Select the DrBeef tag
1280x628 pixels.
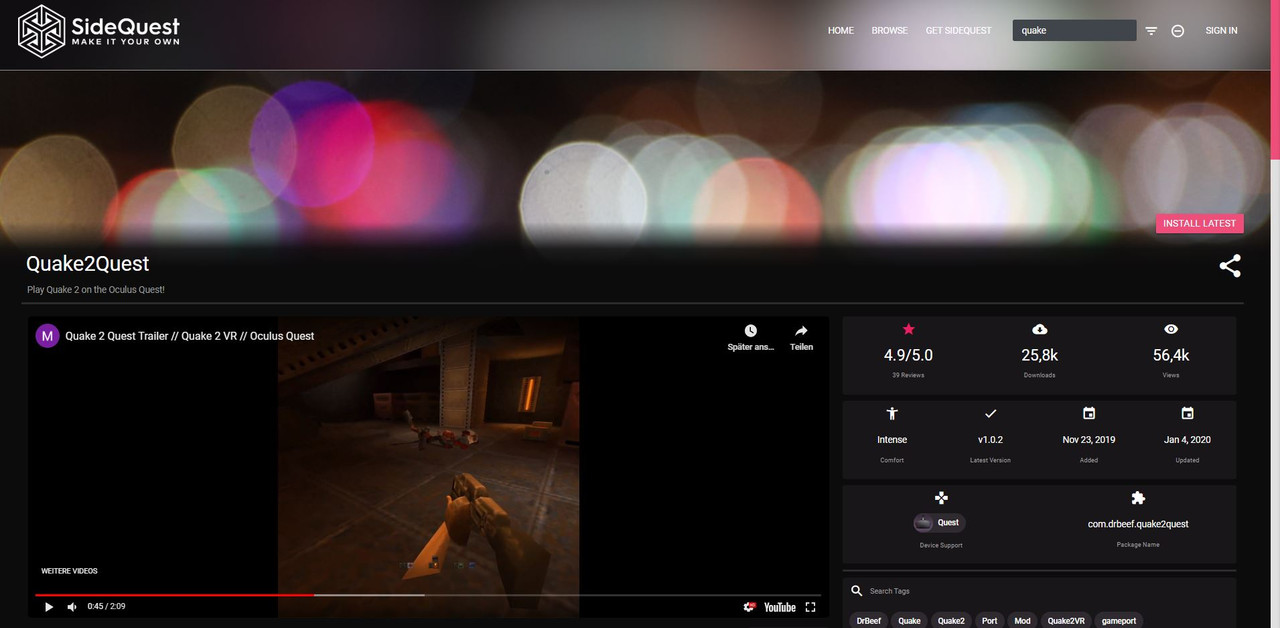[x=869, y=620]
